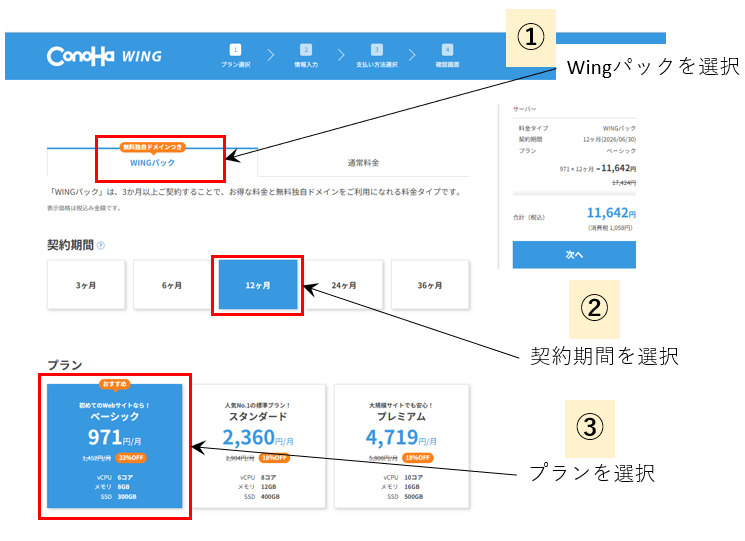Viewport: 745px width, 541px height.
Task: Click the 4,719円/月 price
Action: pyautogui.click(x=401, y=437)
